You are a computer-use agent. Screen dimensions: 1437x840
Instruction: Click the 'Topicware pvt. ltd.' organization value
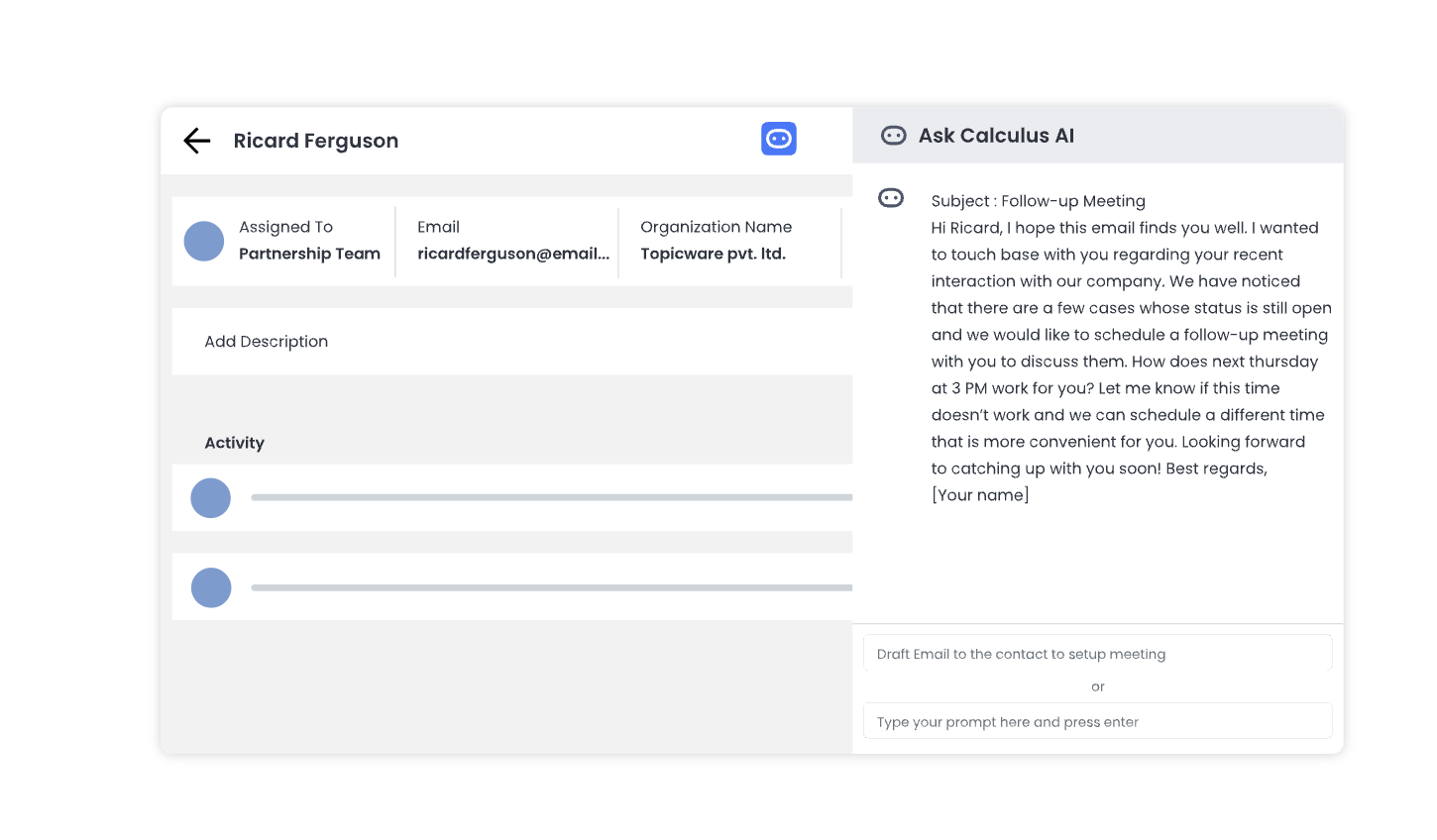coord(714,254)
